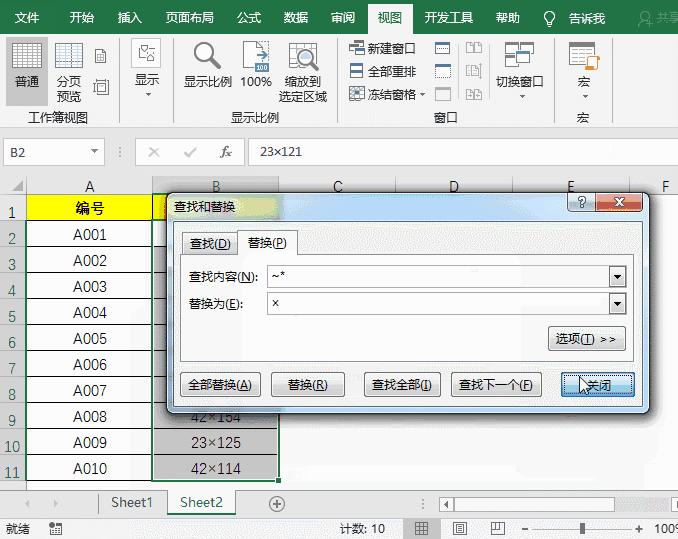Select cell containing 23×125
Screen dimensions: 678x539
tap(215, 442)
